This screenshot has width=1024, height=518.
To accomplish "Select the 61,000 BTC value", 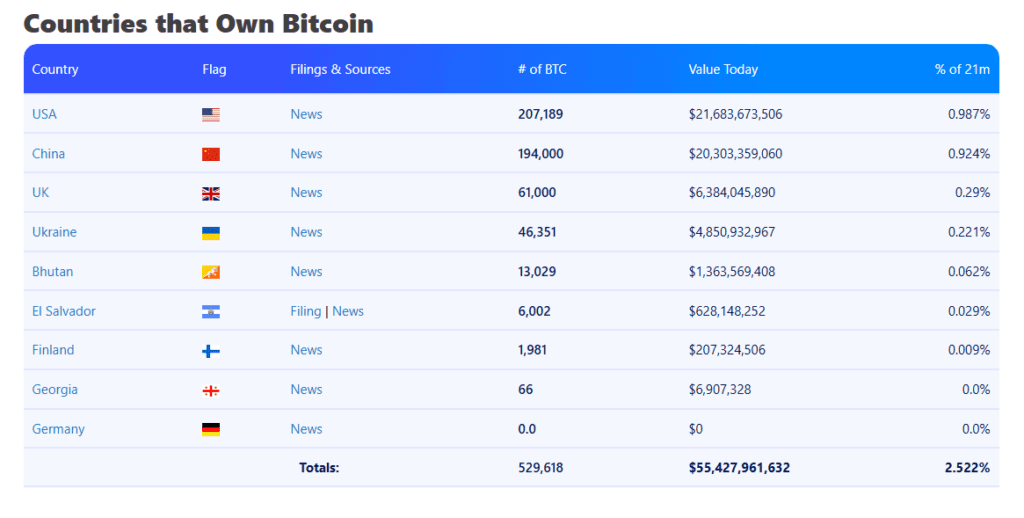I will [x=537, y=193].
